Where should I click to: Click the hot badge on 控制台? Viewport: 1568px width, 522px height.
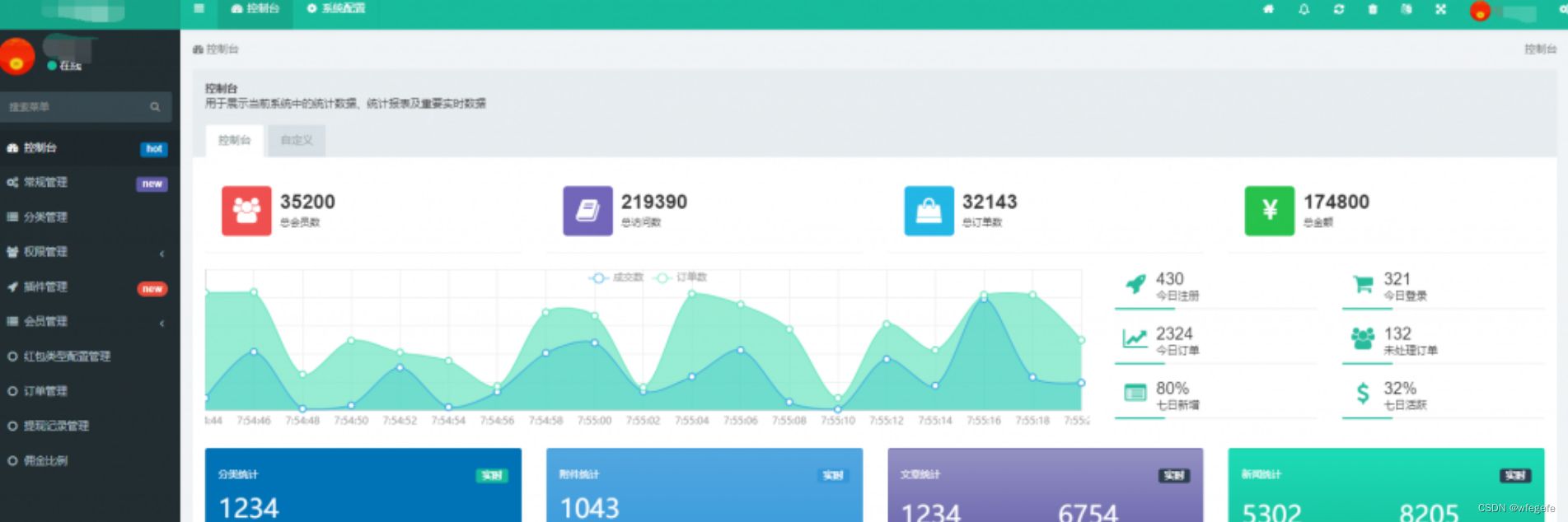154,149
